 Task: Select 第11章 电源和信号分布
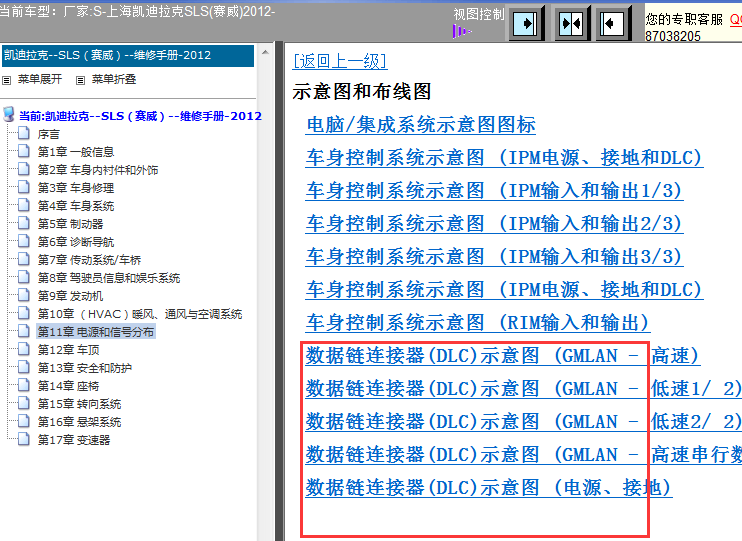coord(96,332)
